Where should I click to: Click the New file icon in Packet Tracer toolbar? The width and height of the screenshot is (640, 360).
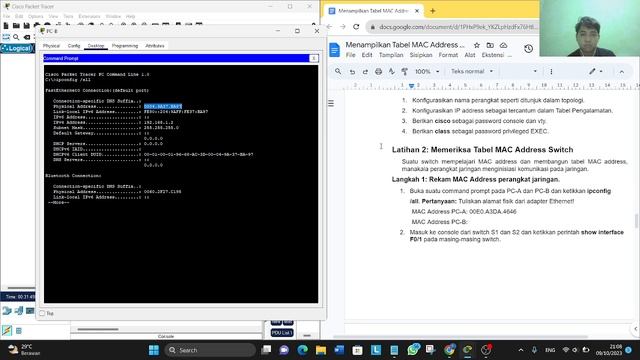pyautogui.click(x=6, y=26)
